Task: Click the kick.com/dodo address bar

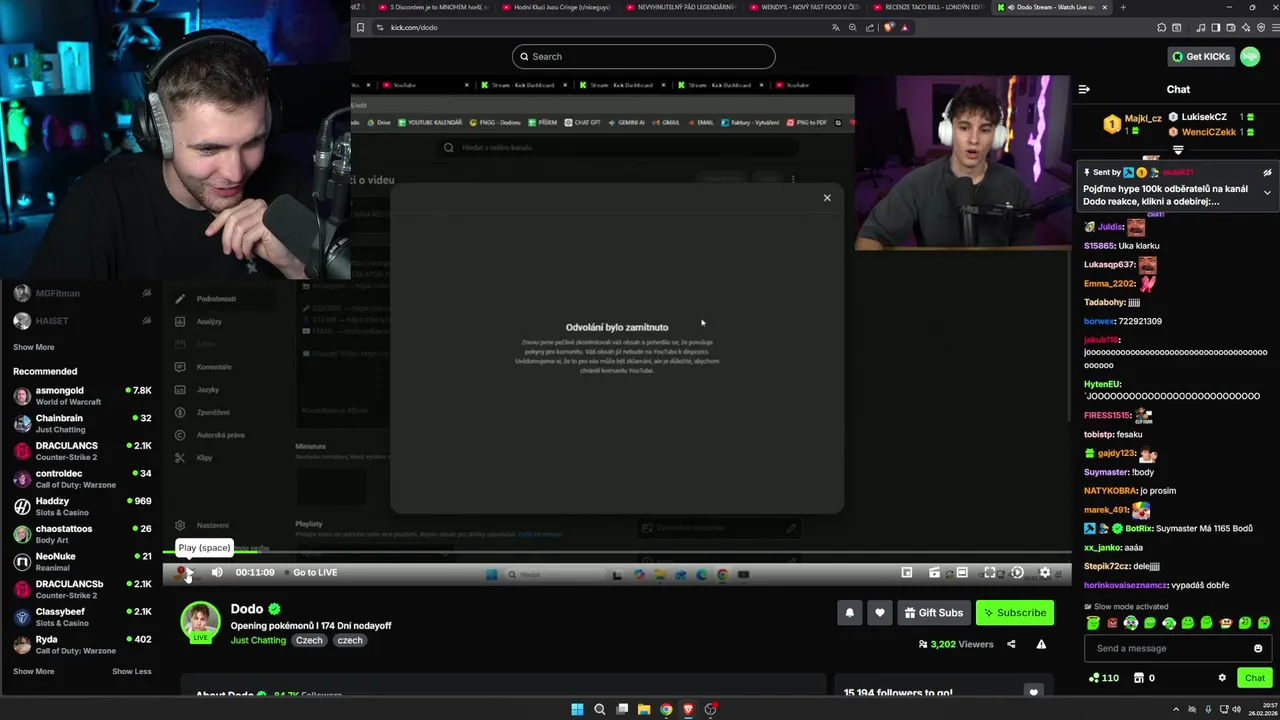Action: coord(600,28)
